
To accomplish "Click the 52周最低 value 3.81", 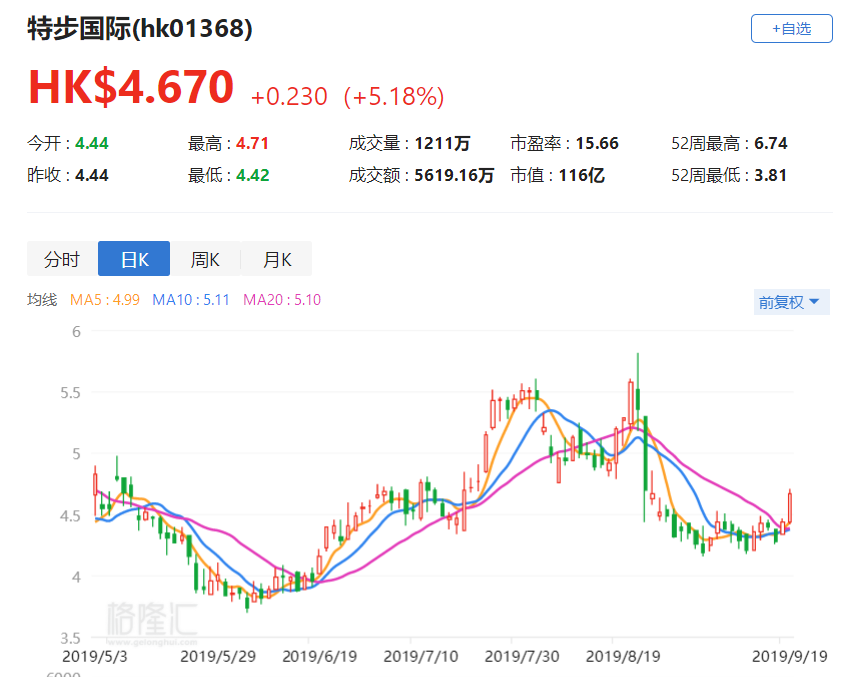I will click(x=770, y=175).
